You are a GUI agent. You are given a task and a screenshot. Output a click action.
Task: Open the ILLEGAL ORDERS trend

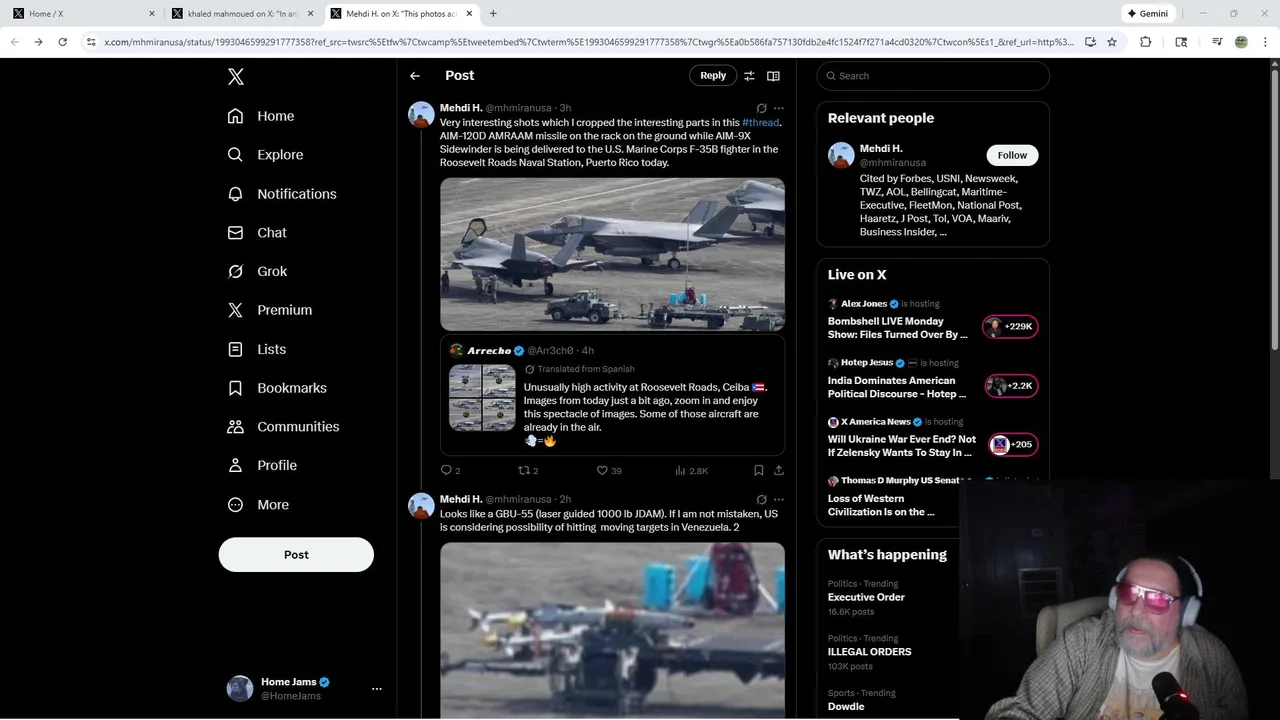869,652
